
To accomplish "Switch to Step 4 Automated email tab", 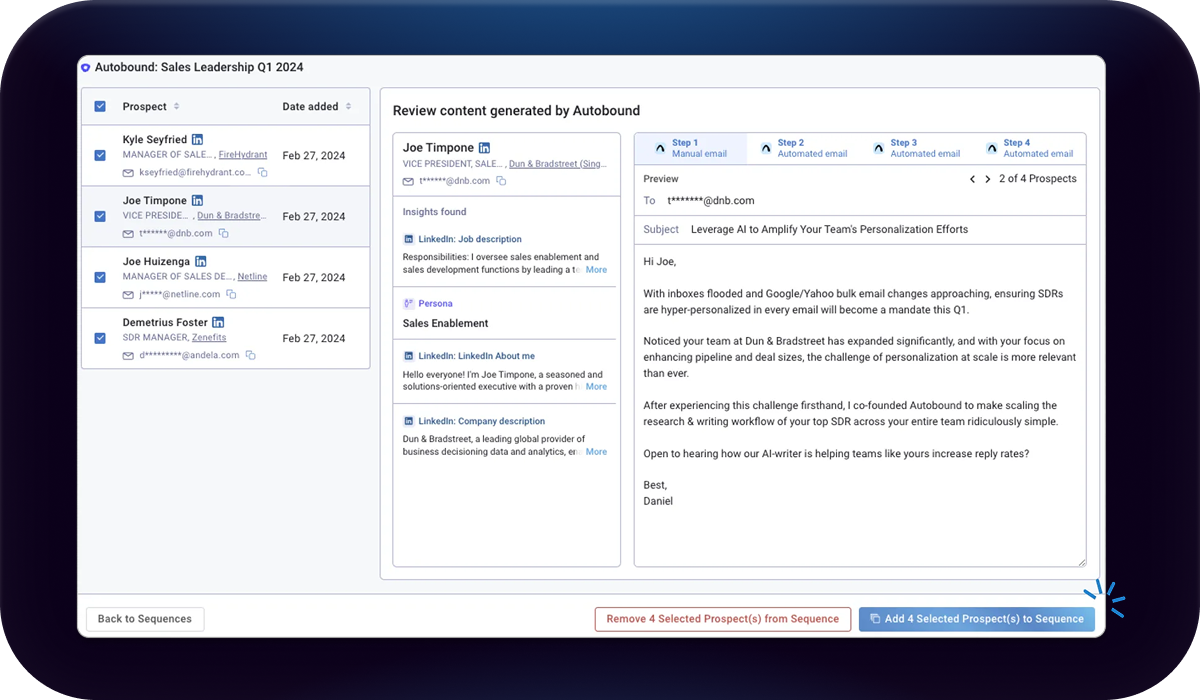I will [1029, 148].
